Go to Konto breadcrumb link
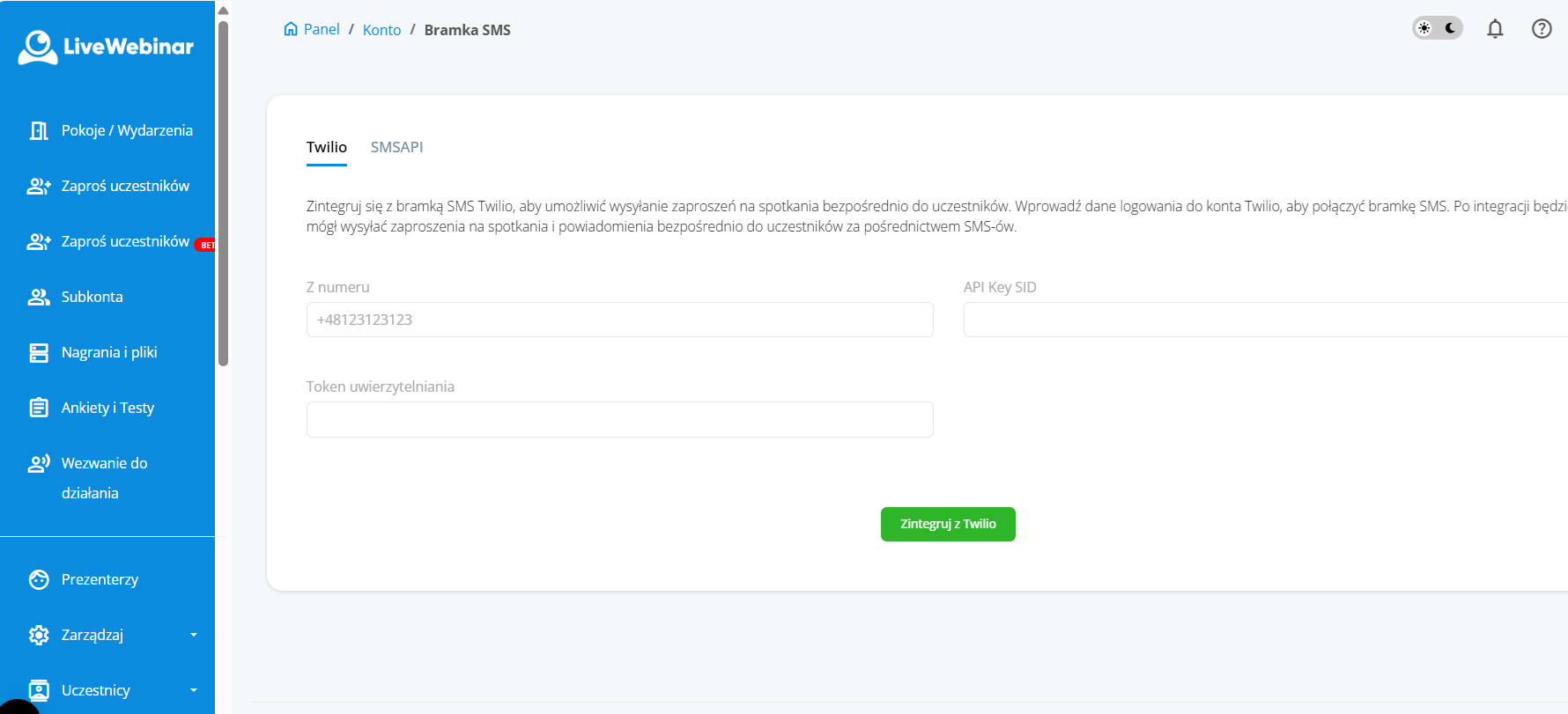1568x714 pixels. pos(381,30)
